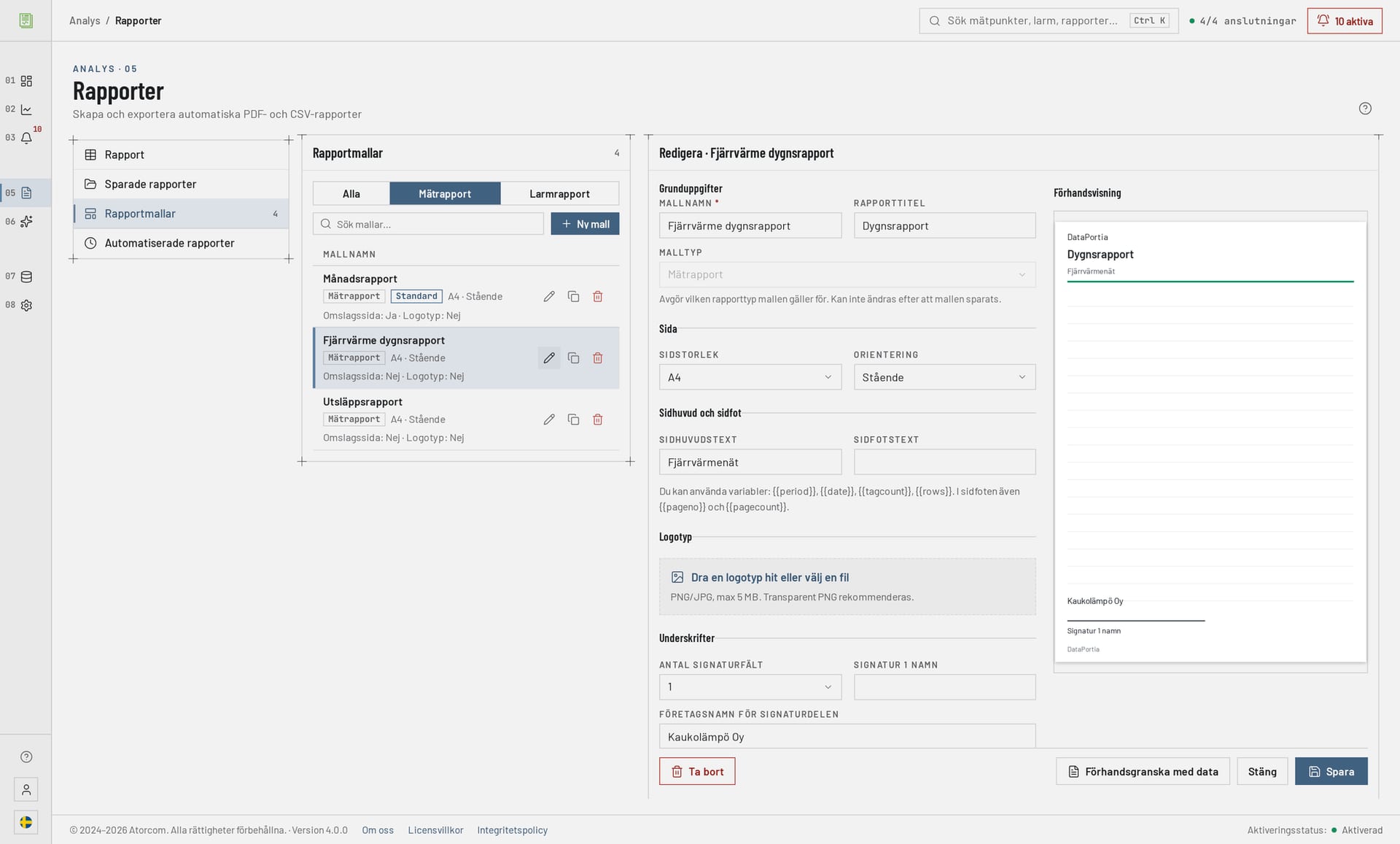Open the sparkle icon labeled 06
The image size is (1400, 844).
pos(26,222)
